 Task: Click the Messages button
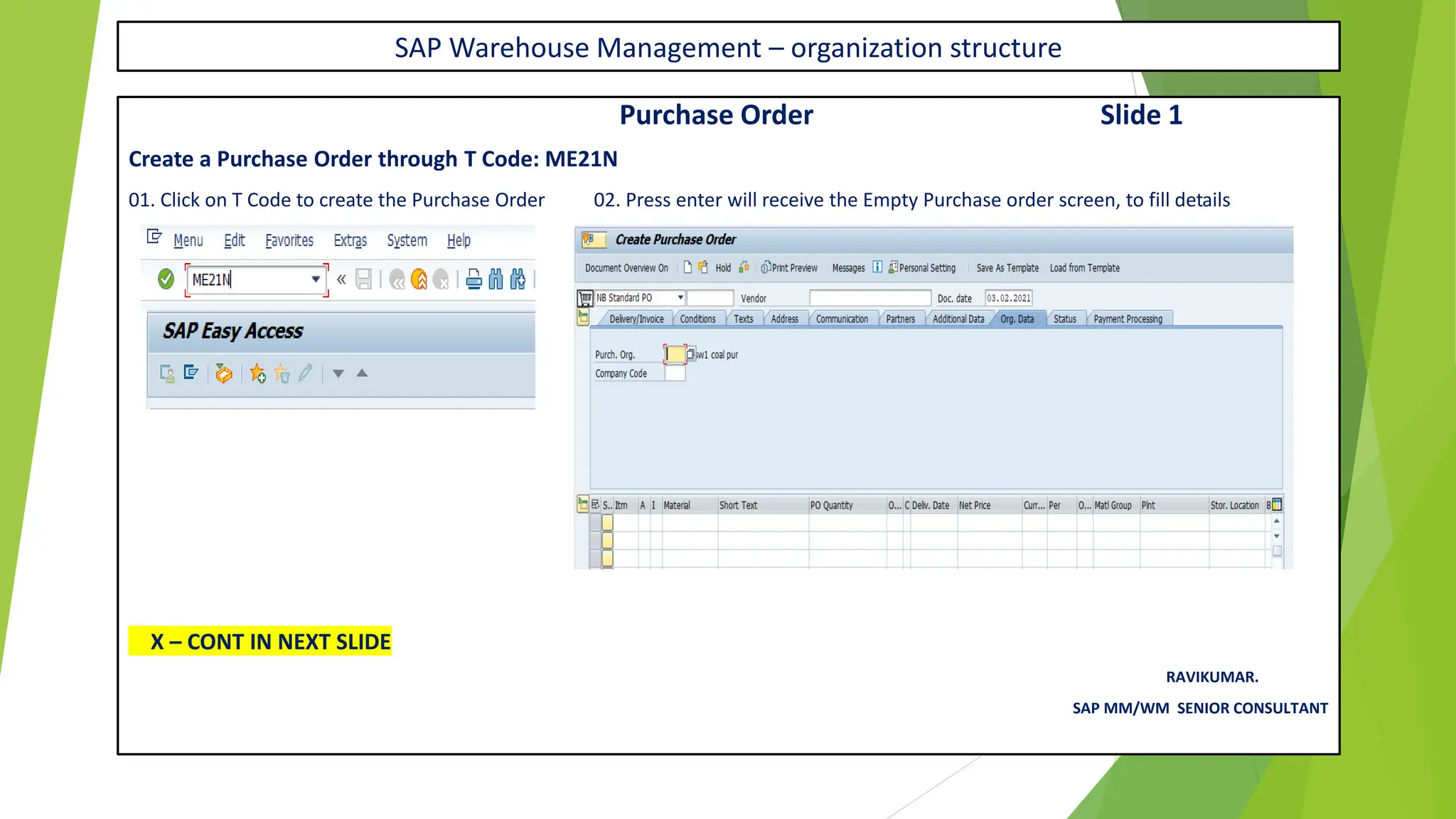(x=848, y=268)
